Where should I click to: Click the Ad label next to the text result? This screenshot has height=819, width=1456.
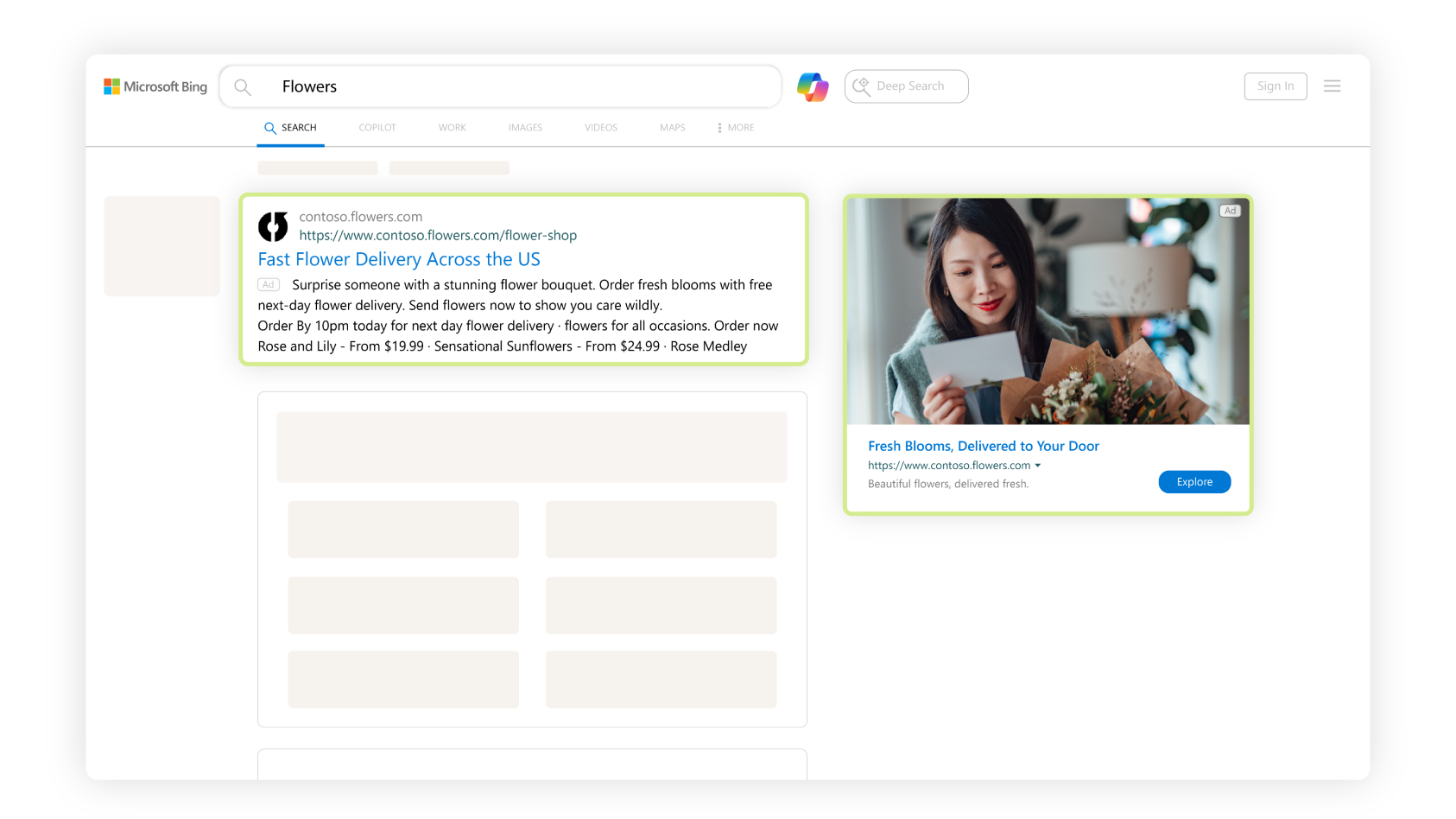(x=268, y=284)
